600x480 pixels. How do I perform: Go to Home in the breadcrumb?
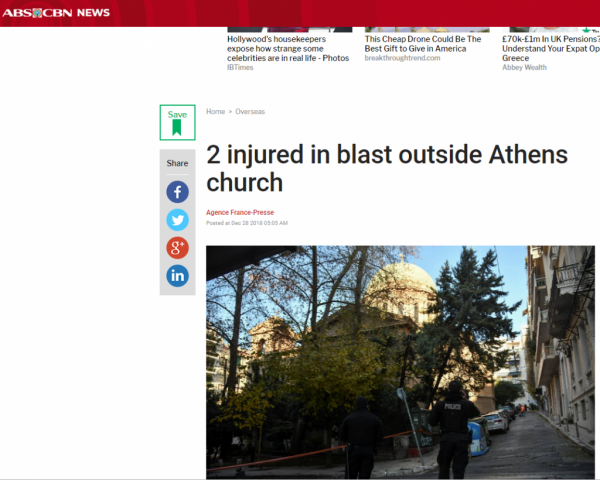(215, 112)
